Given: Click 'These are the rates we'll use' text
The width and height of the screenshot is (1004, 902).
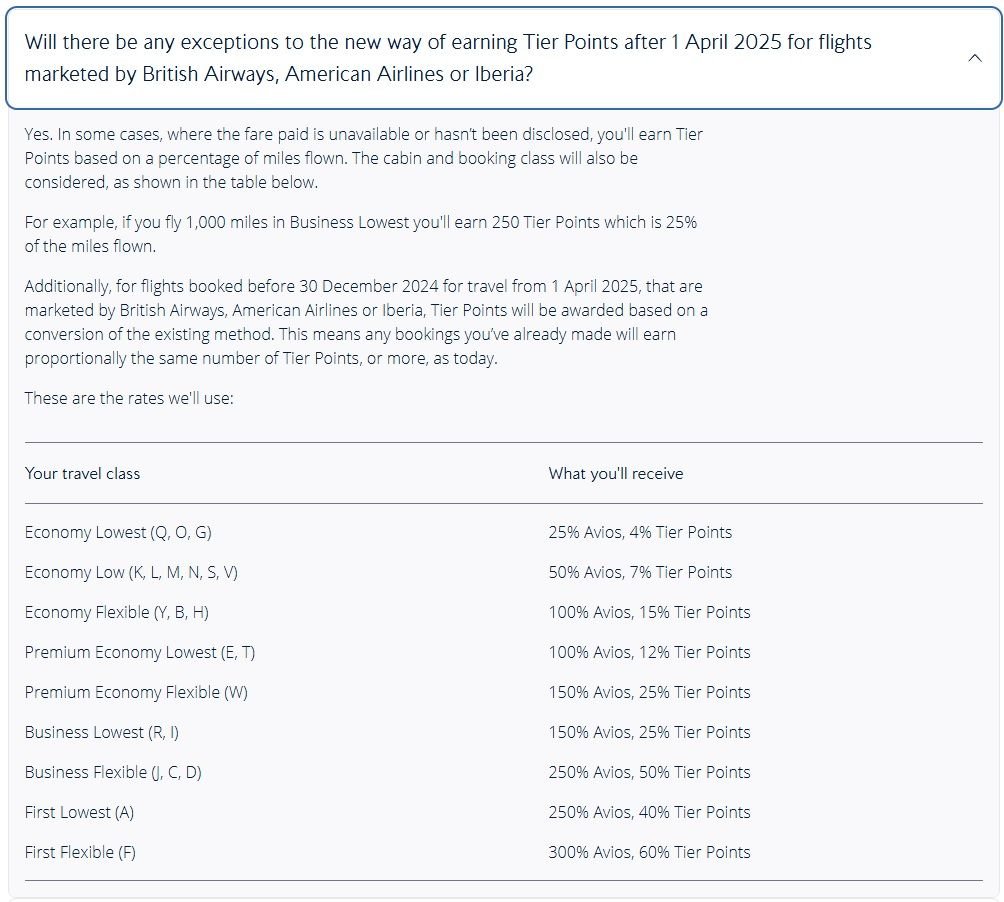Looking at the screenshot, I should coord(129,398).
